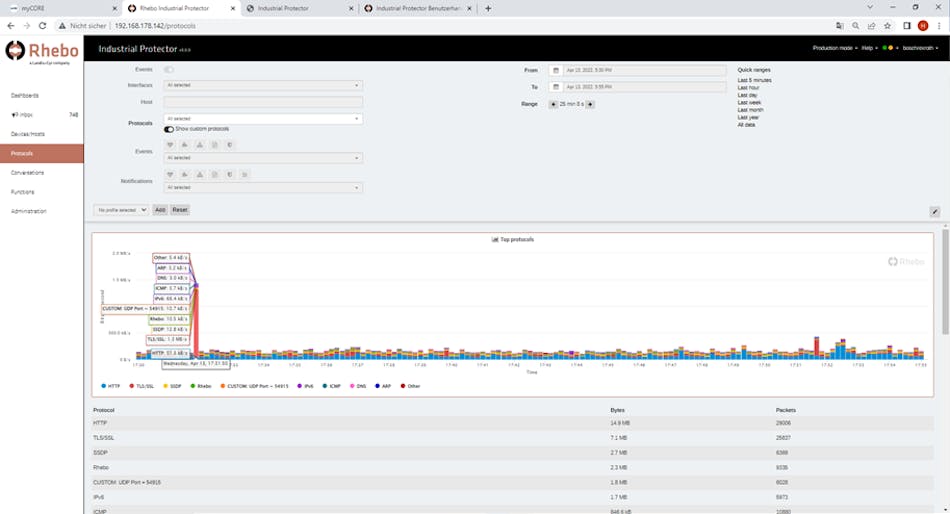This screenshot has width=950, height=514.
Task: Toggle TLS/SSL series in chart legend
Action: (x=142, y=386)
